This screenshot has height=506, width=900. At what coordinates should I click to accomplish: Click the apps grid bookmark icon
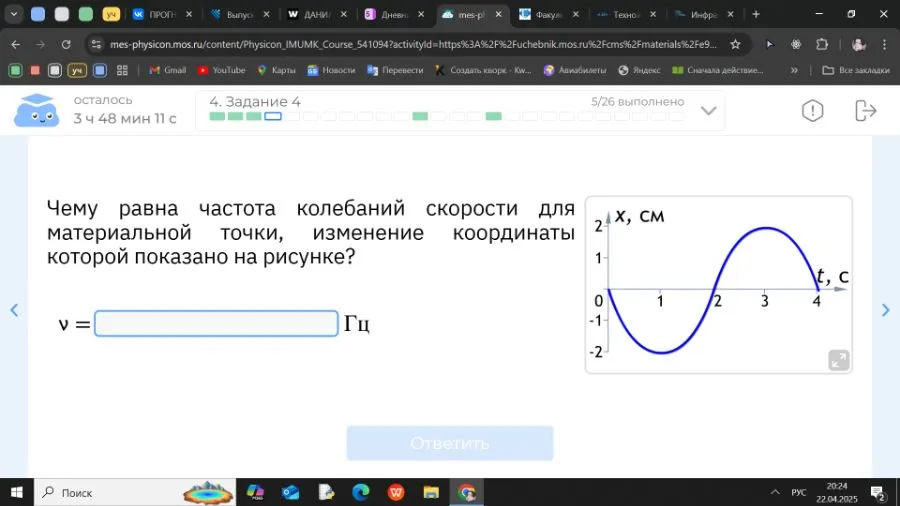[122, 70]
